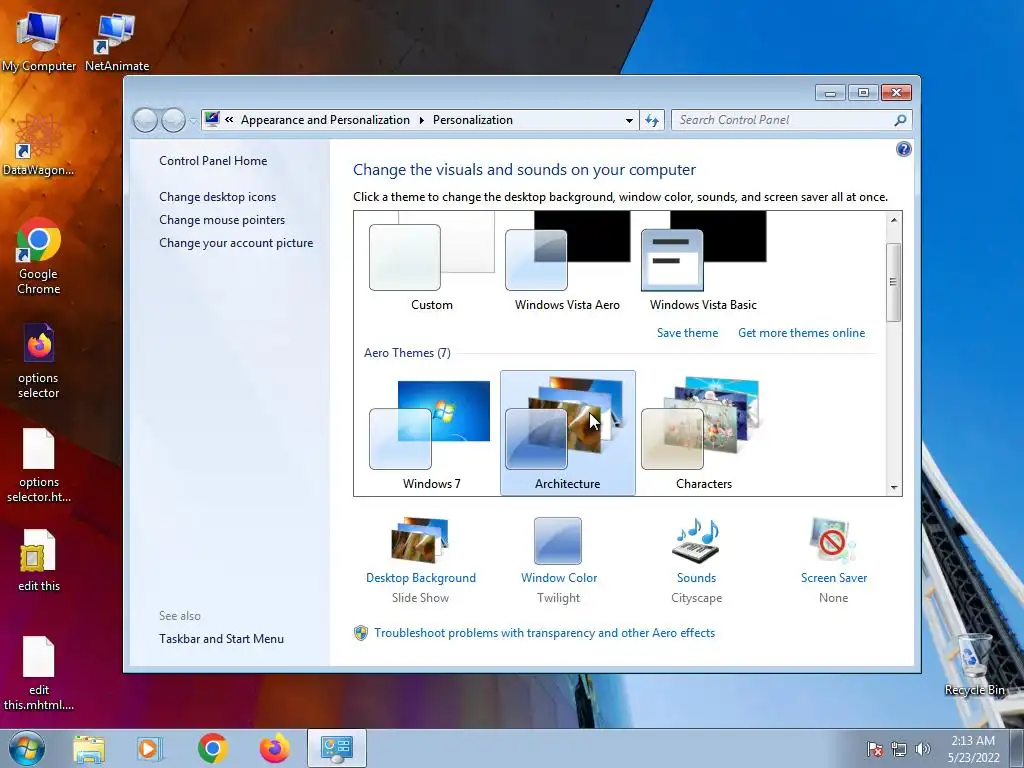Screen dimensions: 1024x768
Task: Click Appearance and Personalization in breadcrumb
Action: pyautogui.click(x=325, y=120)
